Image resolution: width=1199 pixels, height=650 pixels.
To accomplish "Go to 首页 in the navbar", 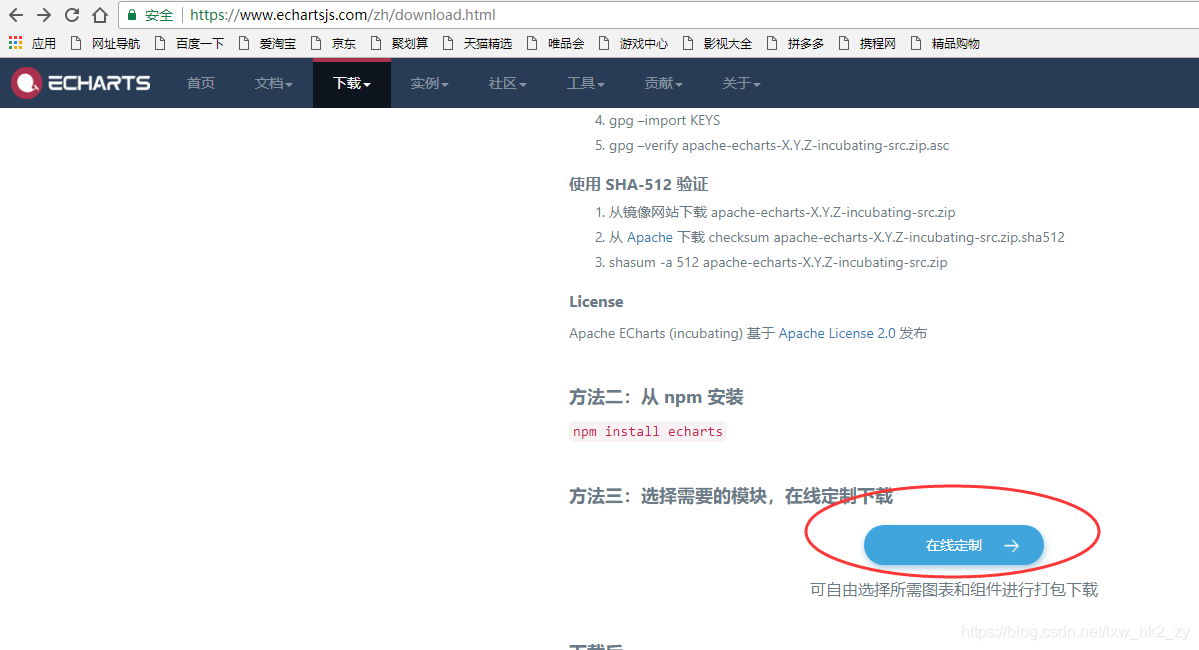I will (201, 83).
